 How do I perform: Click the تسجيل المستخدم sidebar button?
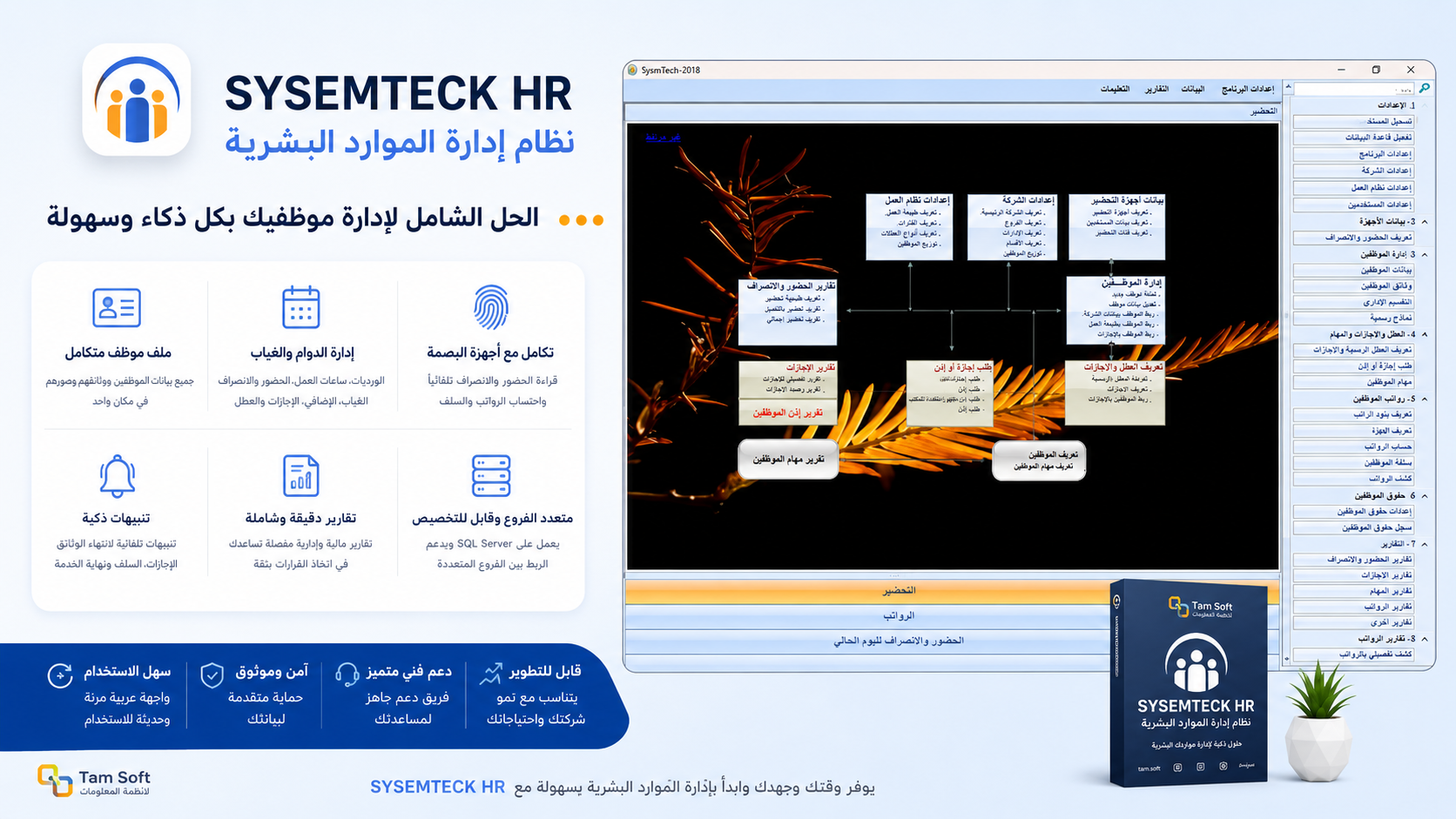(1353, 121)
